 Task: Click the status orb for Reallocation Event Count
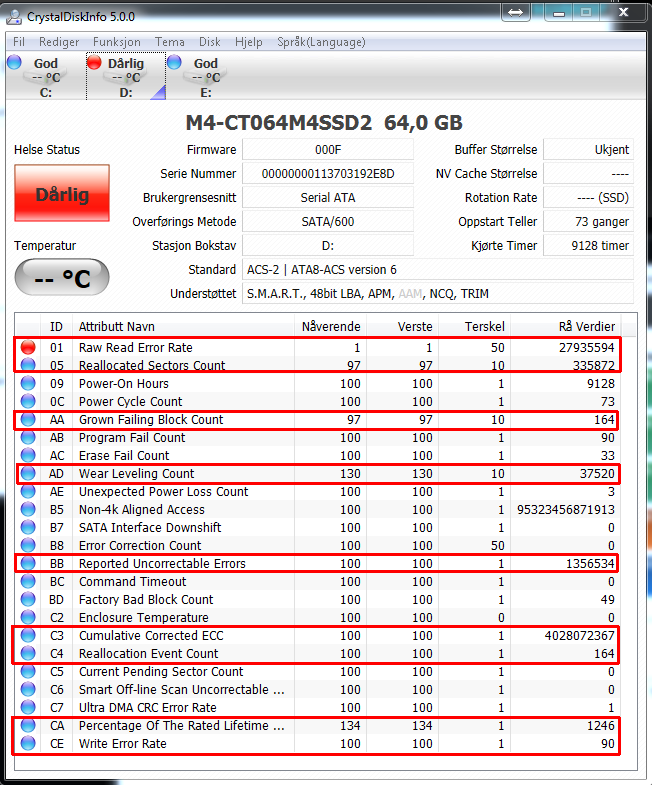tap(28, 653)
